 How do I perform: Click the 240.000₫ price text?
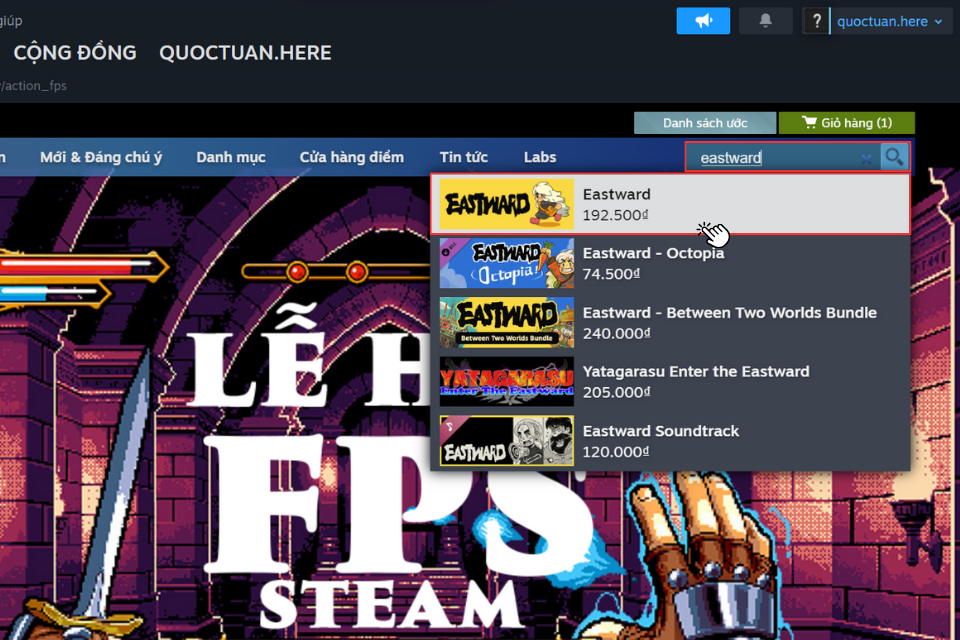616,333
